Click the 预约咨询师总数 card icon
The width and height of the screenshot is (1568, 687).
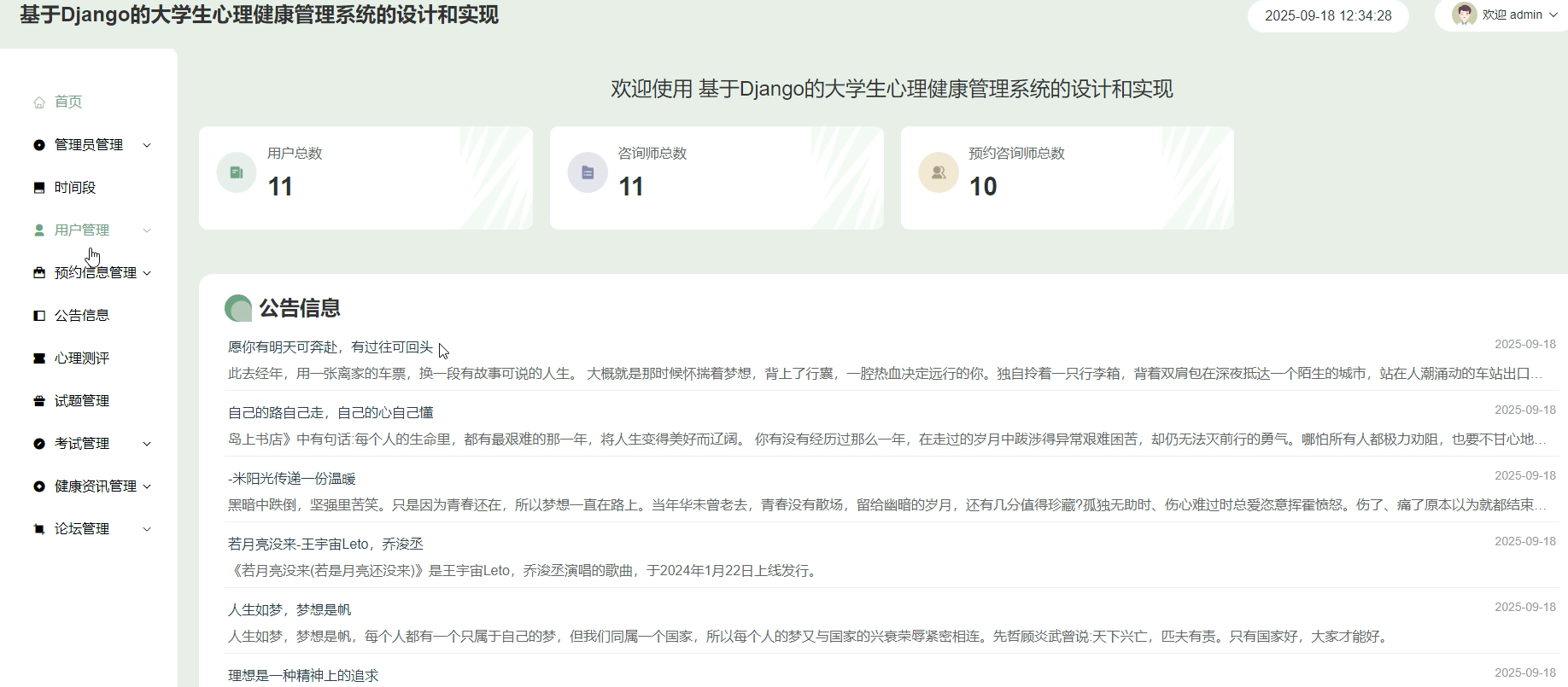[939, 172]
